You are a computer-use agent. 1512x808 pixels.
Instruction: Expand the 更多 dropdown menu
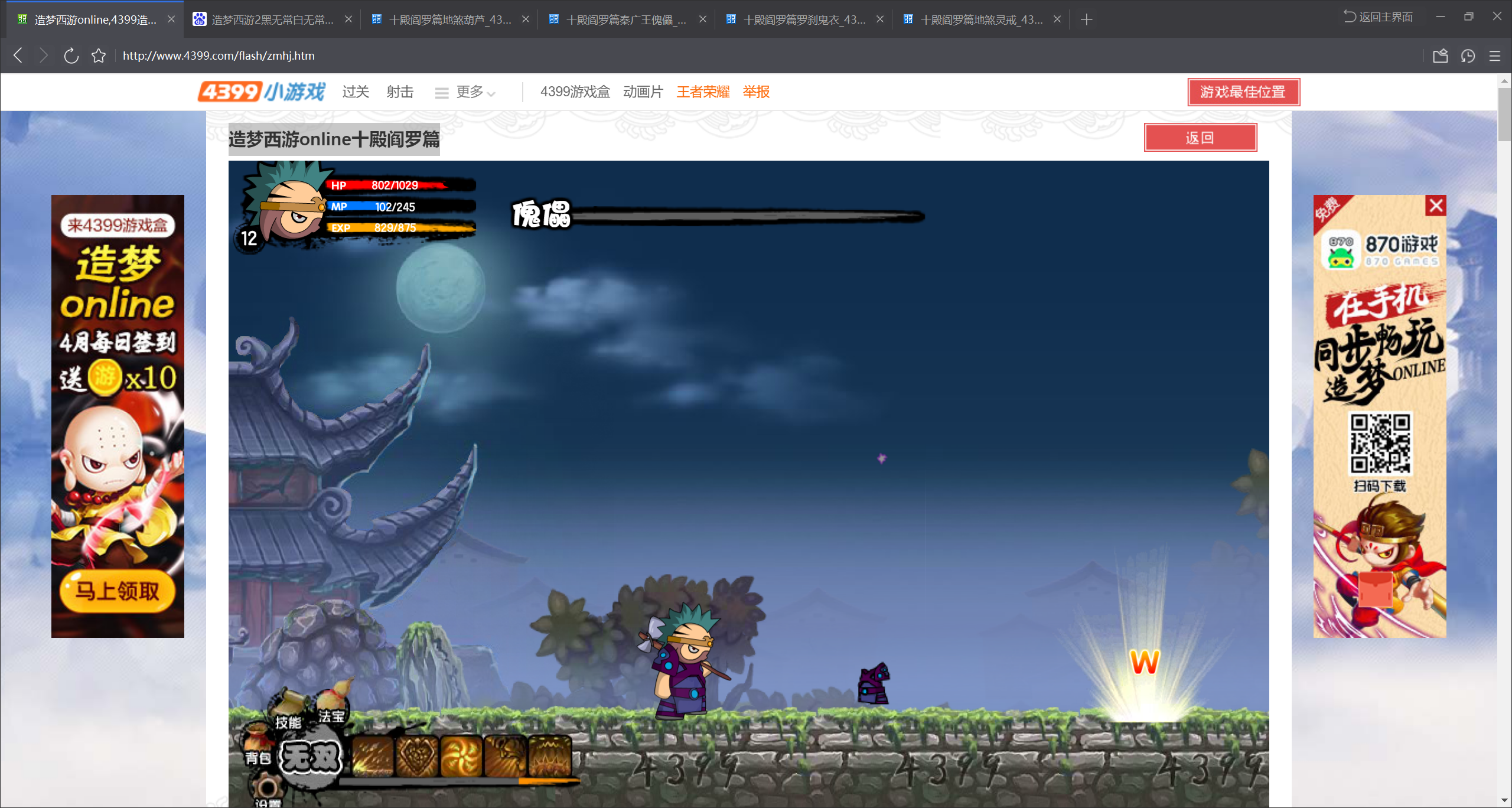pyautogui.click(x=465, y=92)
